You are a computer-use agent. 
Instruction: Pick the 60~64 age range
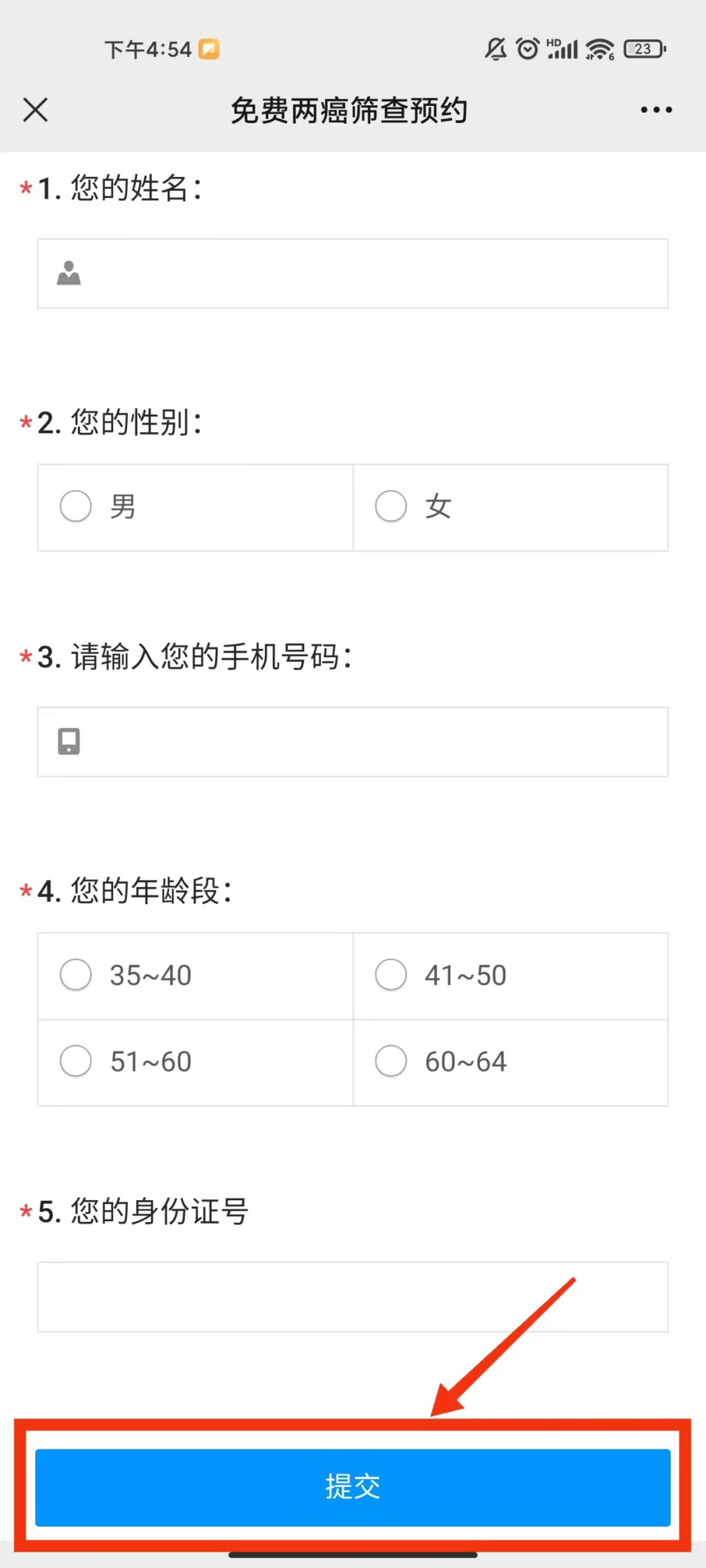point(391,1061)
